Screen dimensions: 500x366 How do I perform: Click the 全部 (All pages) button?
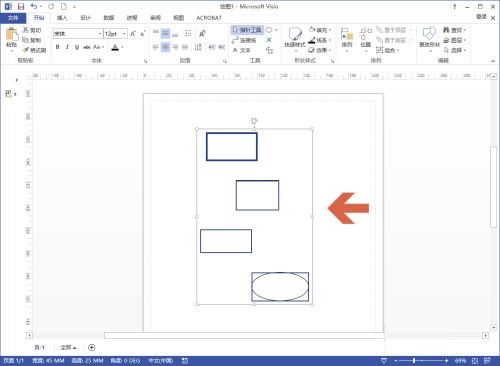pyautogui.click(x=68, y=347)
